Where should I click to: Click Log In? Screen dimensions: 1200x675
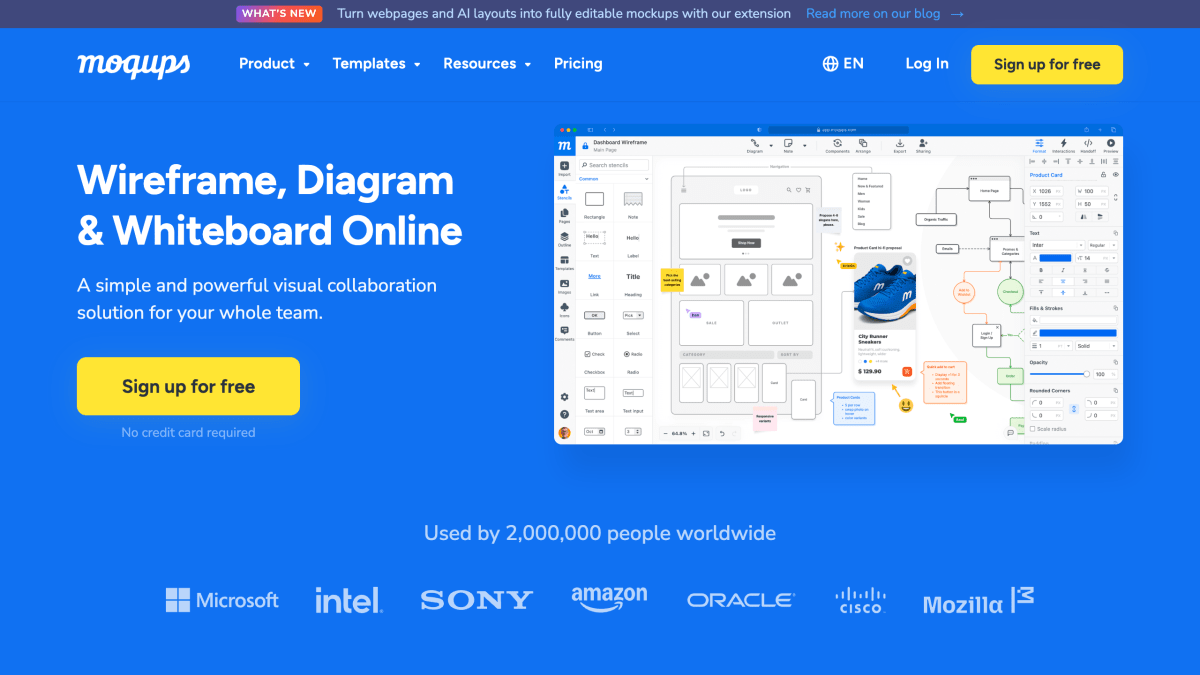pyautogui.click(x=927, y=63)
